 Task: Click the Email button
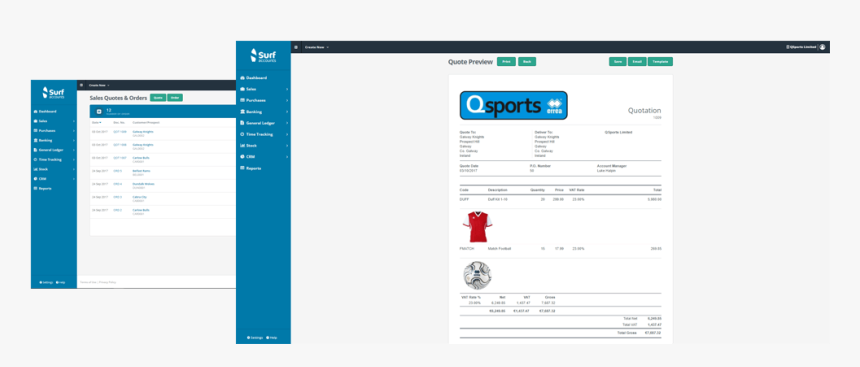pyautogui.click(x=637, y=62)
